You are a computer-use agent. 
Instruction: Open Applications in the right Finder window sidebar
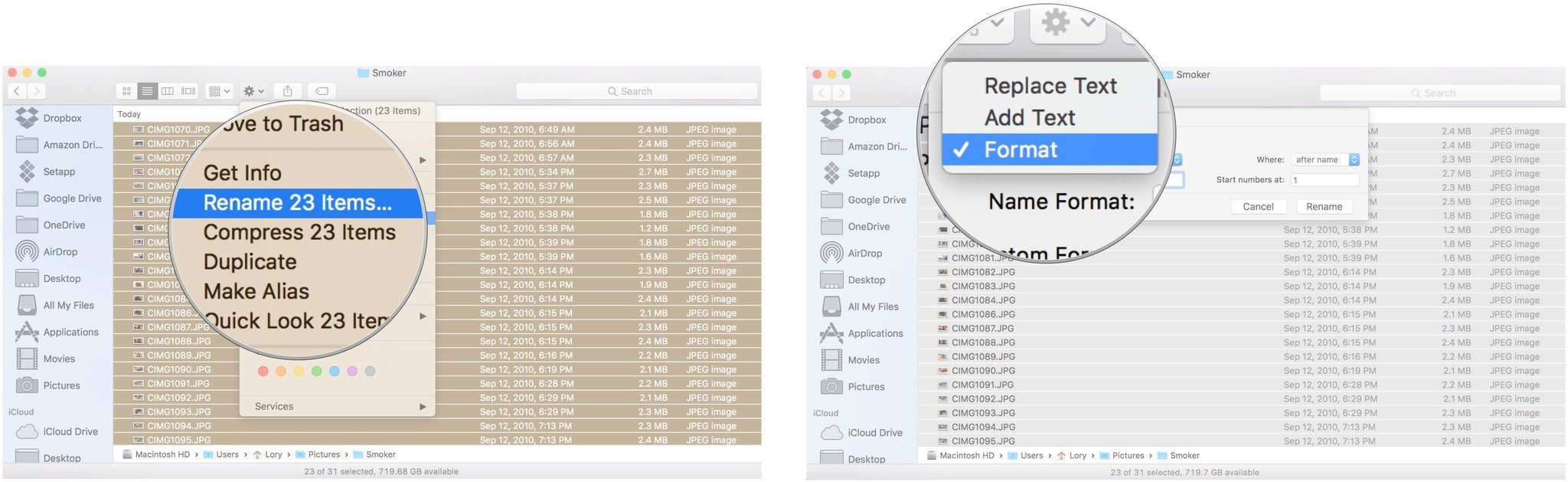tap(862, 333)
